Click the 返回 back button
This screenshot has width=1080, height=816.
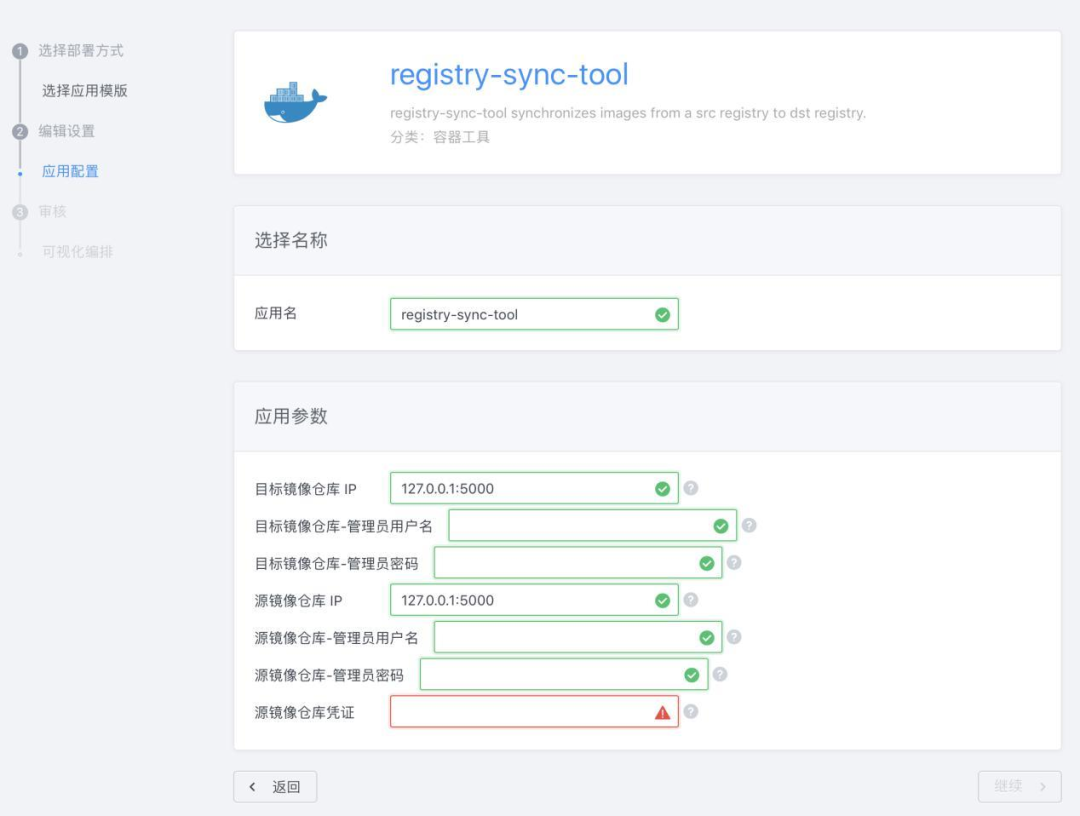tap(275, 787)
